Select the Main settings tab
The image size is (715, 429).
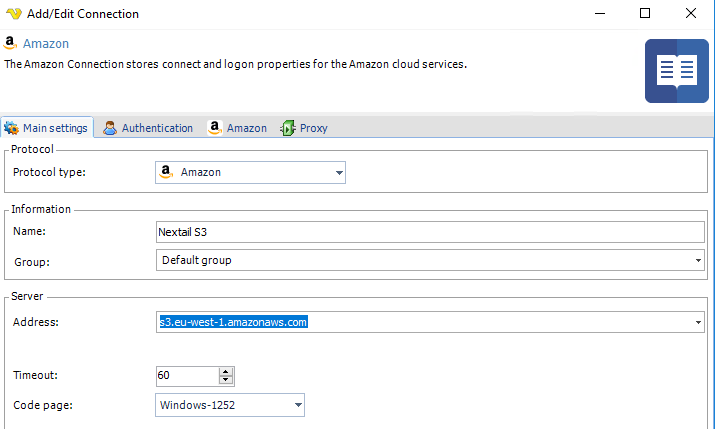tap(47, 128)
